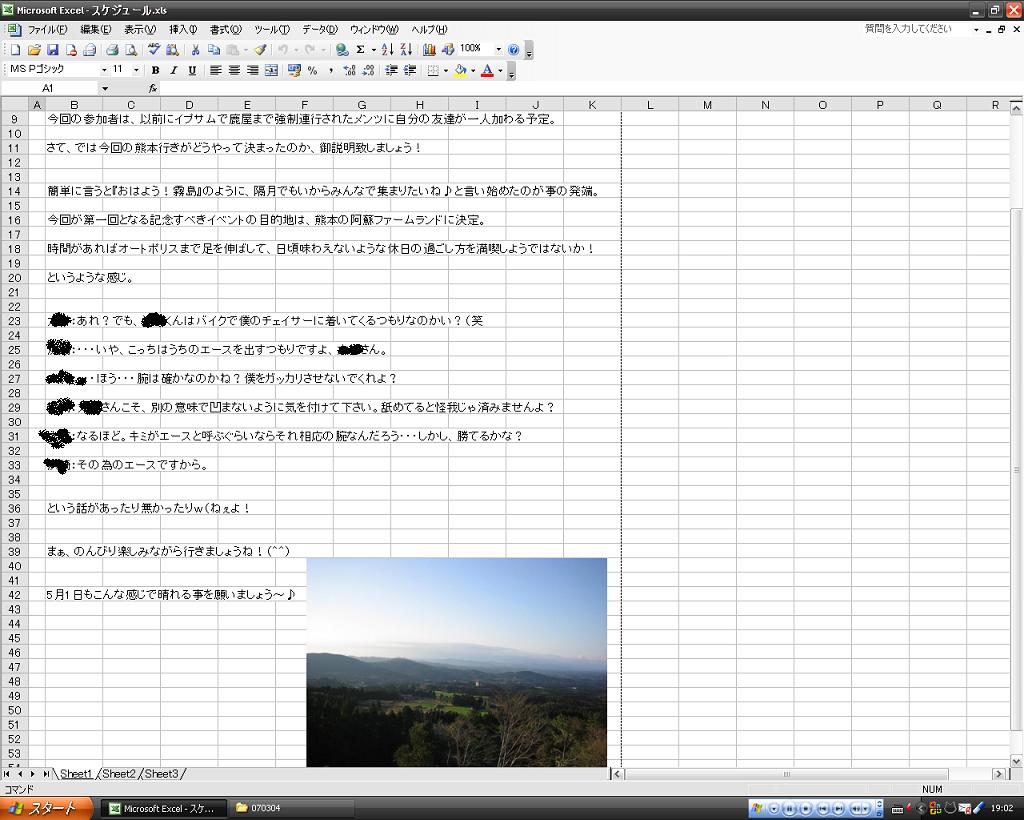Image resolution: width=1024 pixels, height=820 pixels.
Task: Open the 表示(V) menu
Action: (x=140, y=29)
